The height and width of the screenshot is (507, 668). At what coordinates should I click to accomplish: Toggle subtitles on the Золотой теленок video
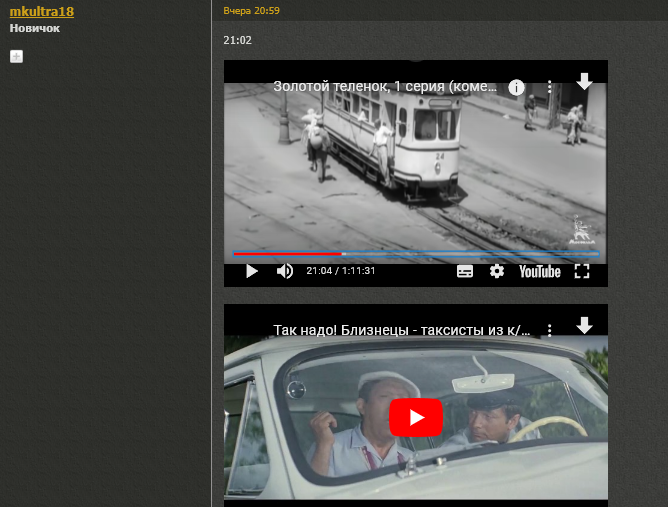point(465,271)
